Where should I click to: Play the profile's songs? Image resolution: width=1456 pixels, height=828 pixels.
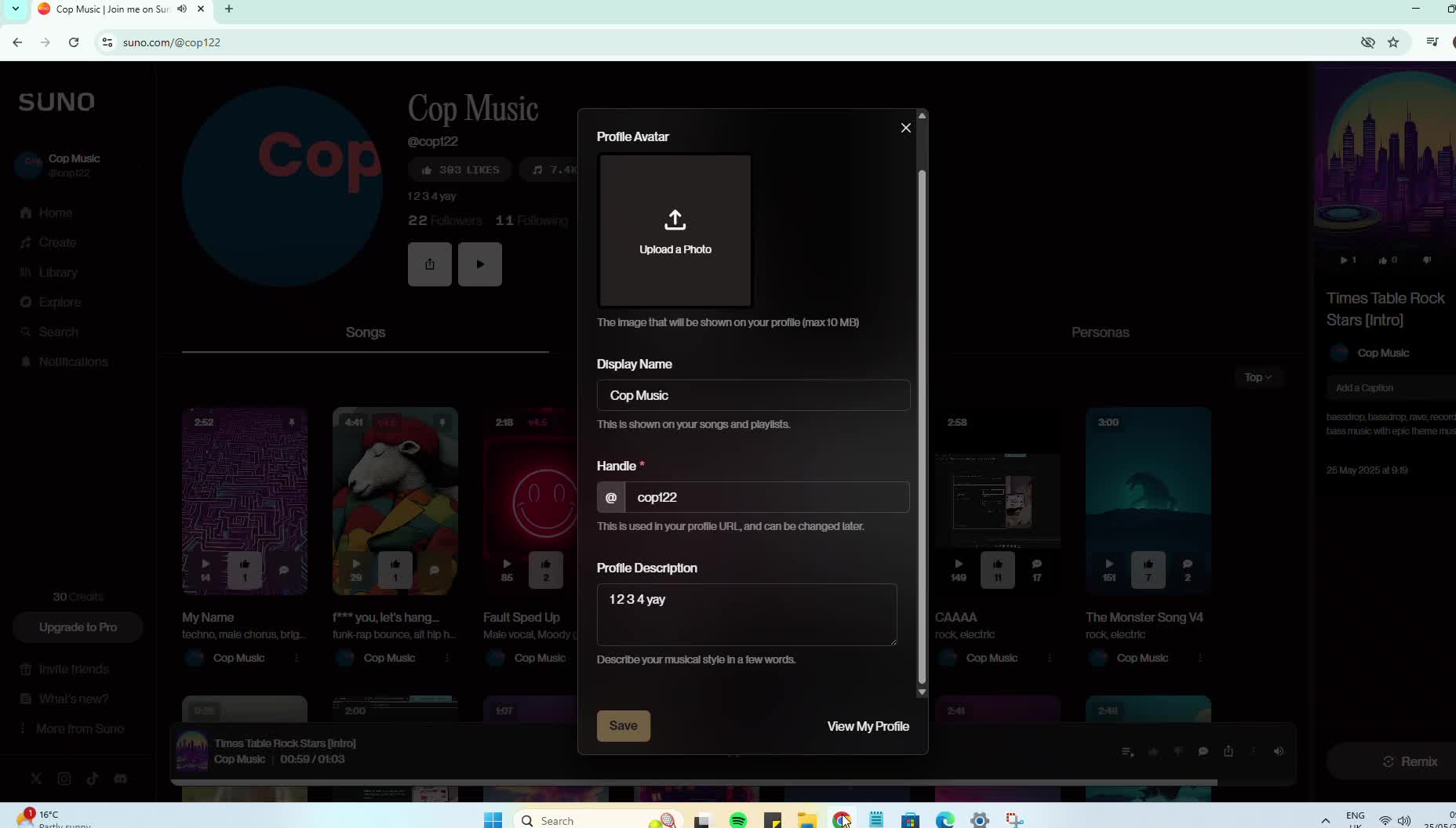[x=479, y=264]
